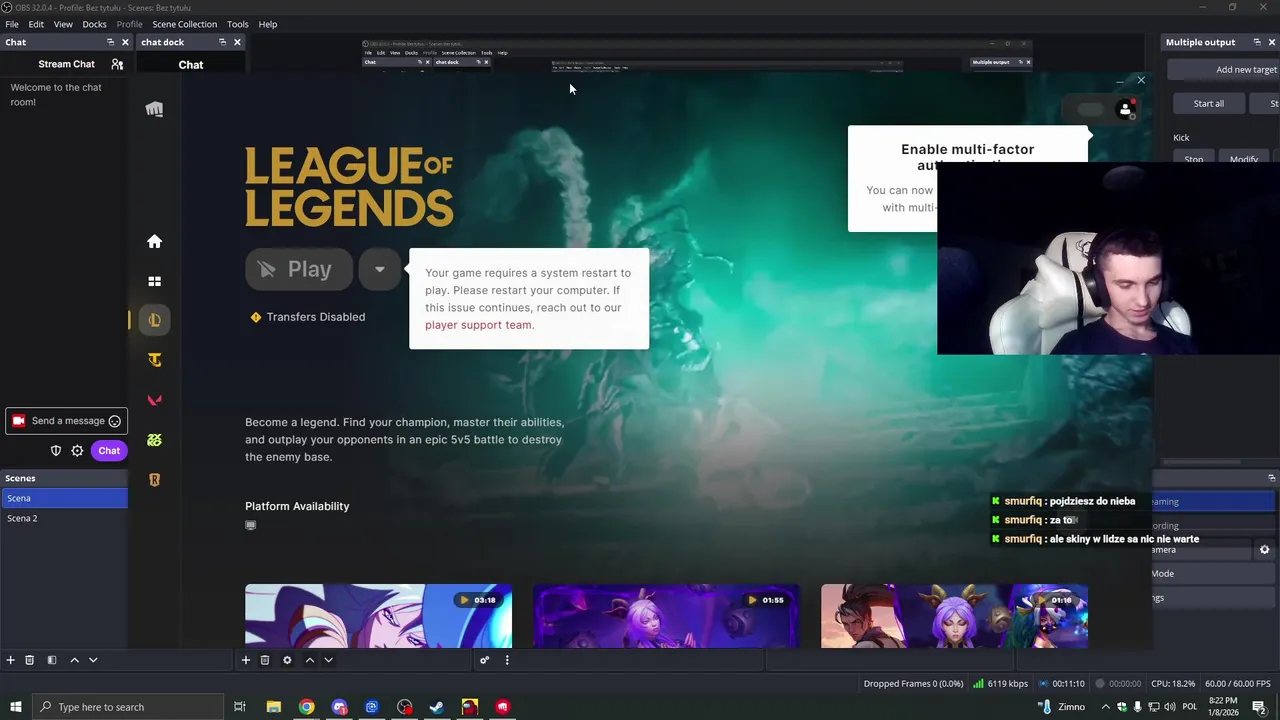Open gear icon beside camera row

pyautogui.click(x=1264, y=550)
